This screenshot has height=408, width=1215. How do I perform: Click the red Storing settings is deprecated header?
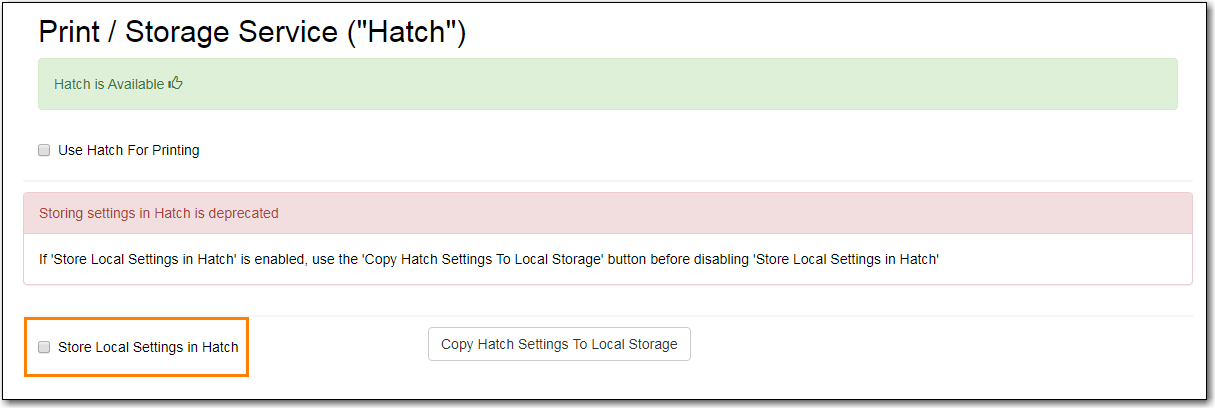click(608, 213)
